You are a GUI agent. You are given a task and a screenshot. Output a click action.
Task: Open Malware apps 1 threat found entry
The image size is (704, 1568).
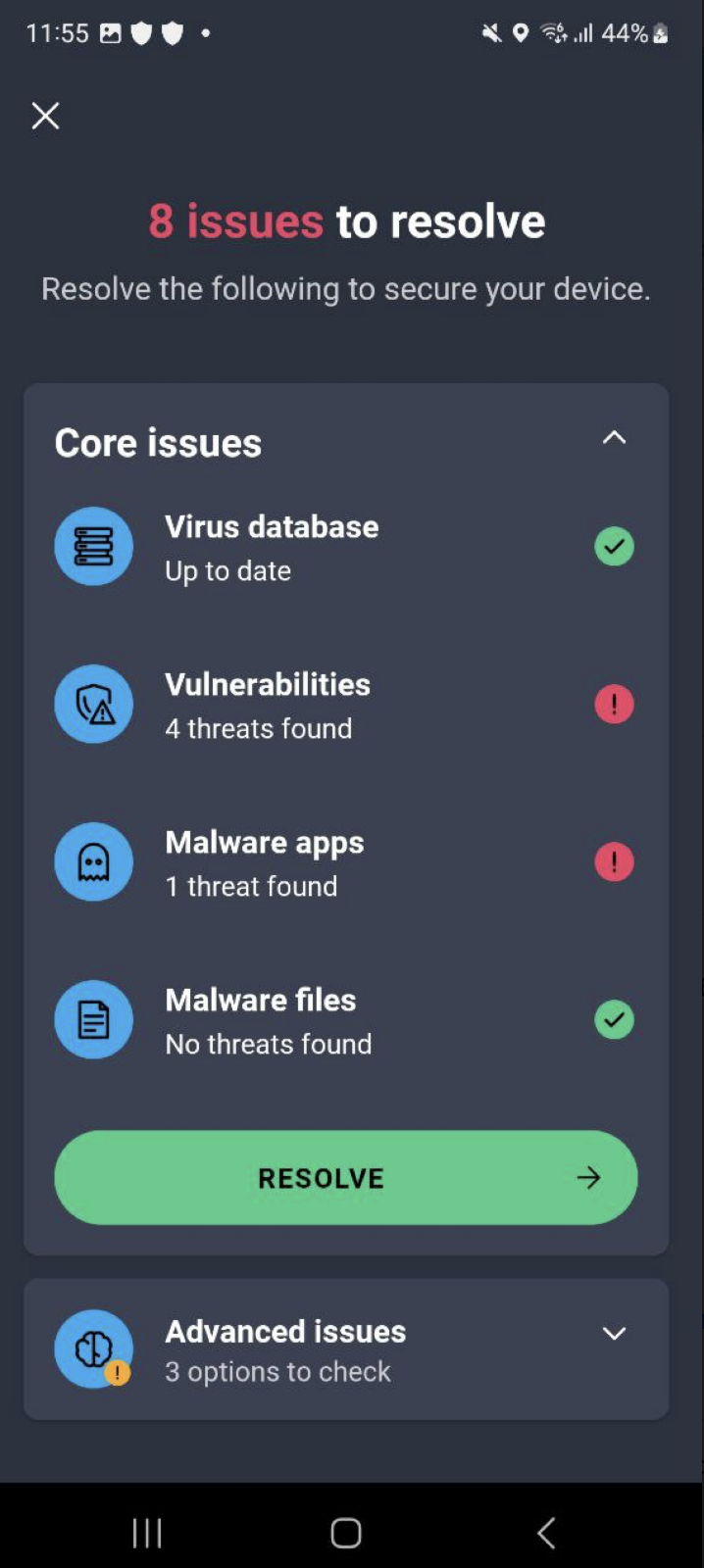click(x=264, y=863)
